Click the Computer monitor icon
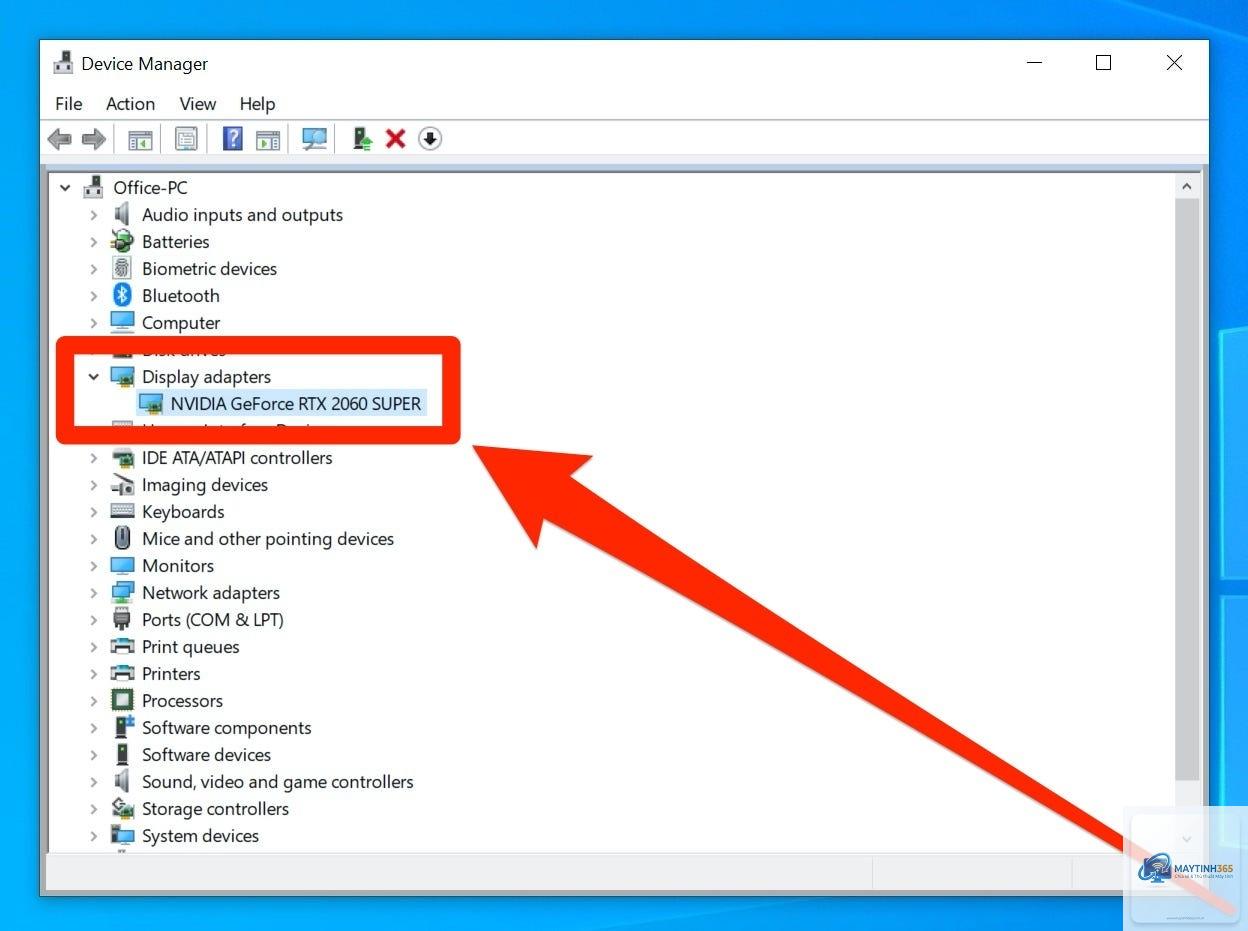This screenshot has width=1248, height=931. [x=122, y=322]
